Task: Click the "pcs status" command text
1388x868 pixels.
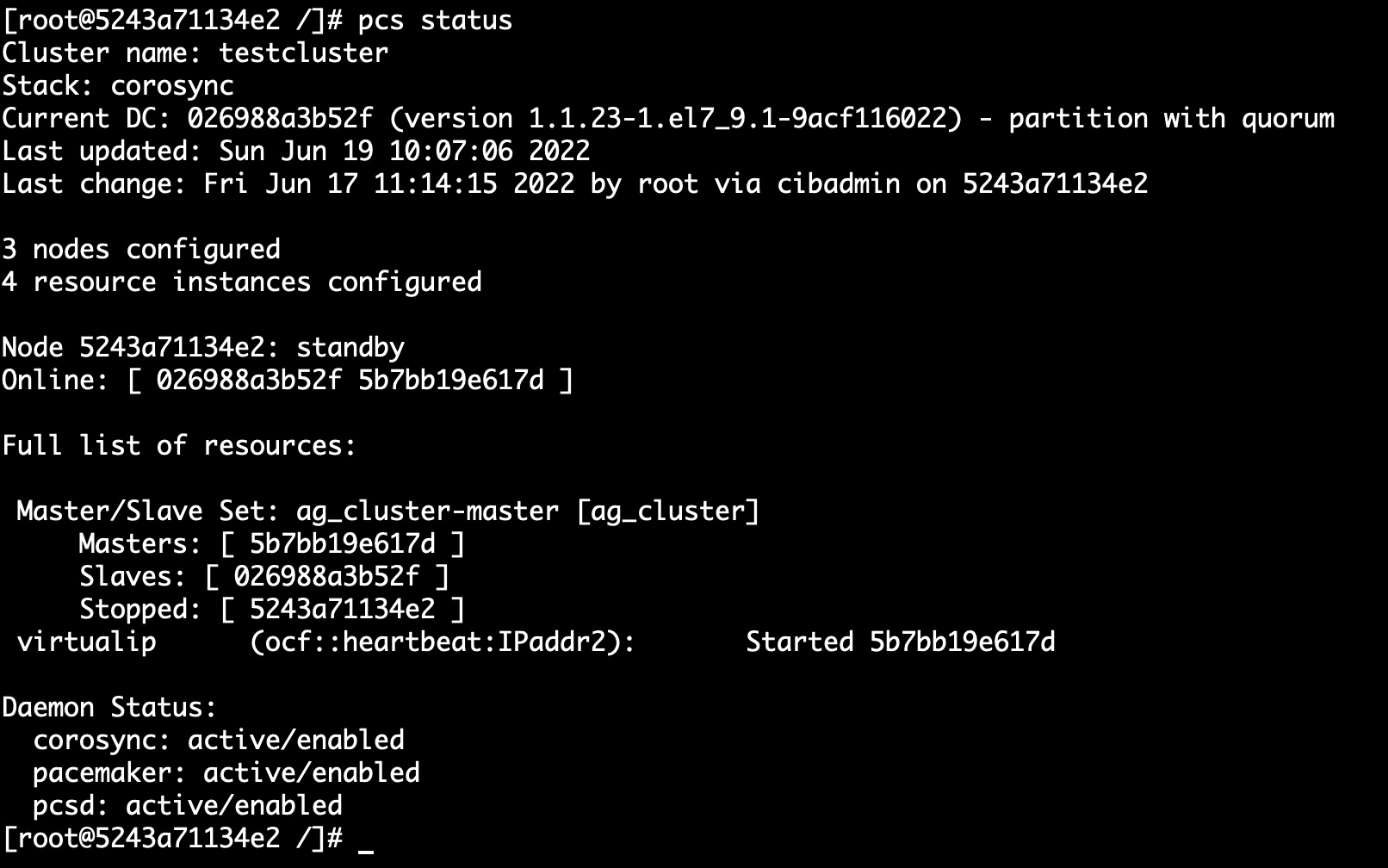Action: coord(435,20)
